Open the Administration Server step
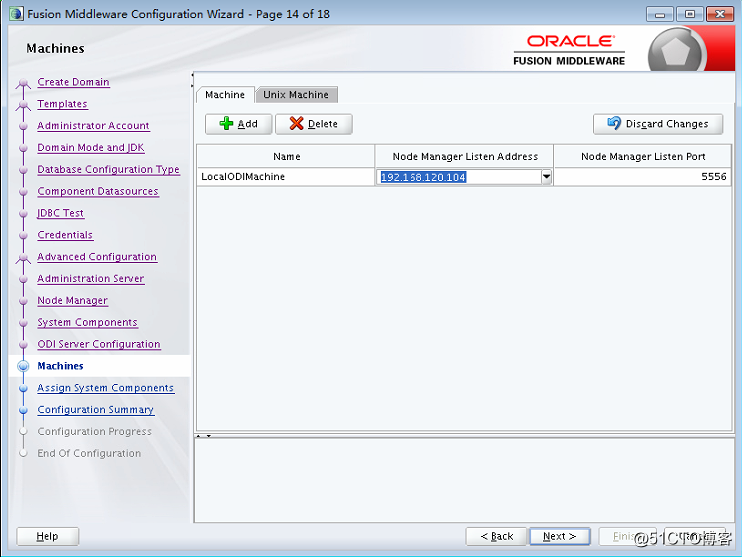Image resolution: width=742 pixels, height=557 pixels. pyautogui.click(x=91, y=278)
